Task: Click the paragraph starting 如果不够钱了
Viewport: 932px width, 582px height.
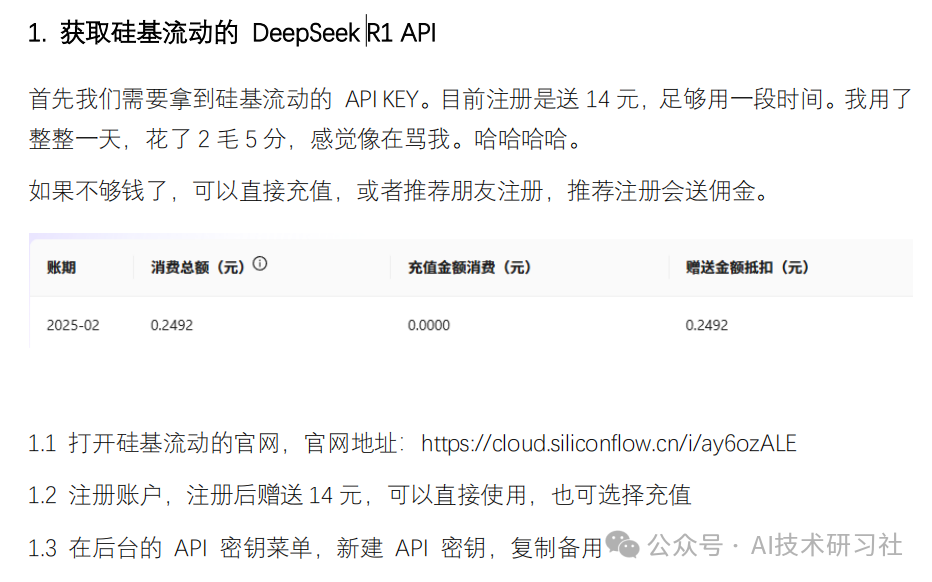Action: [399, 191]
